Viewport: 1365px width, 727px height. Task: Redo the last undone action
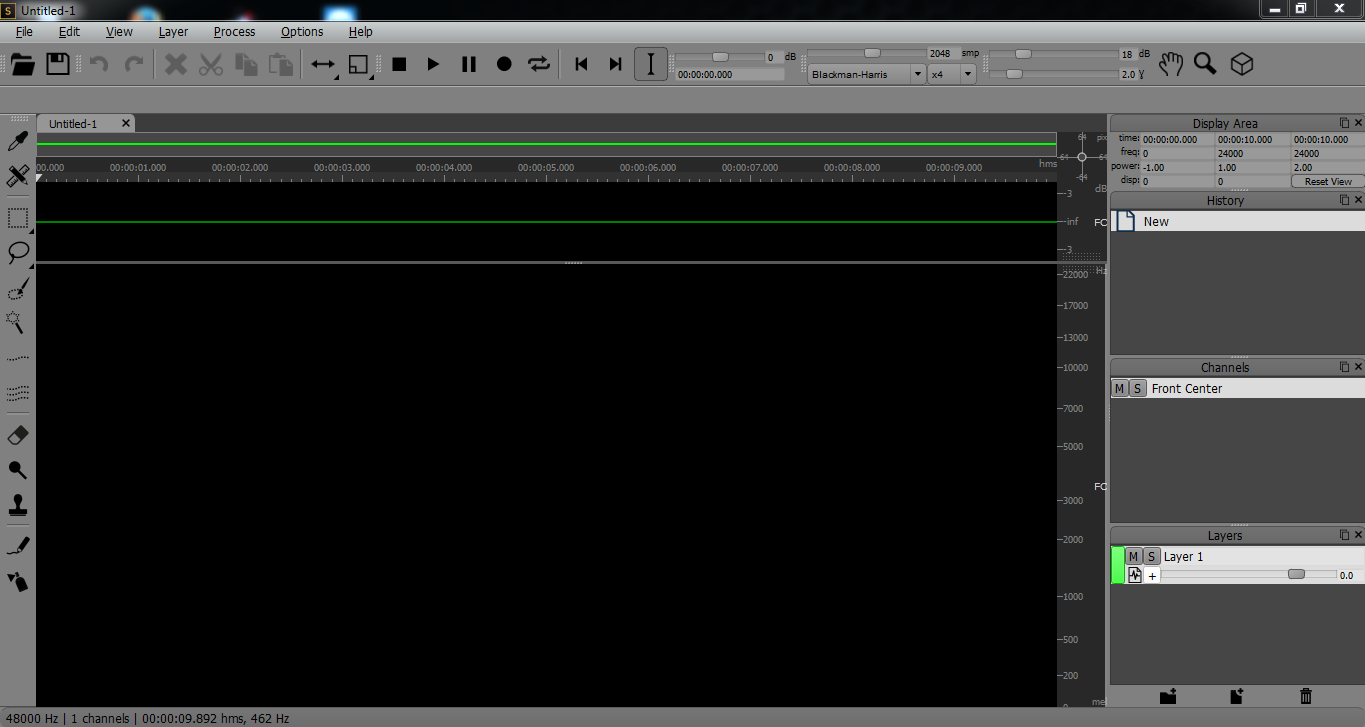point(133,64)
